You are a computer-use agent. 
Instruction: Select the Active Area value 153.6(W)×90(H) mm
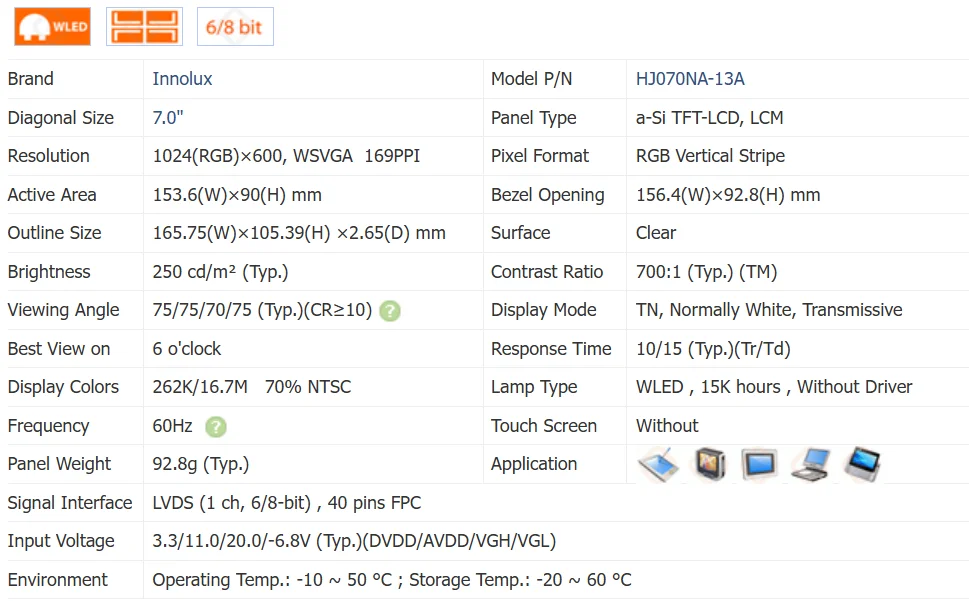tap(237, 195)
